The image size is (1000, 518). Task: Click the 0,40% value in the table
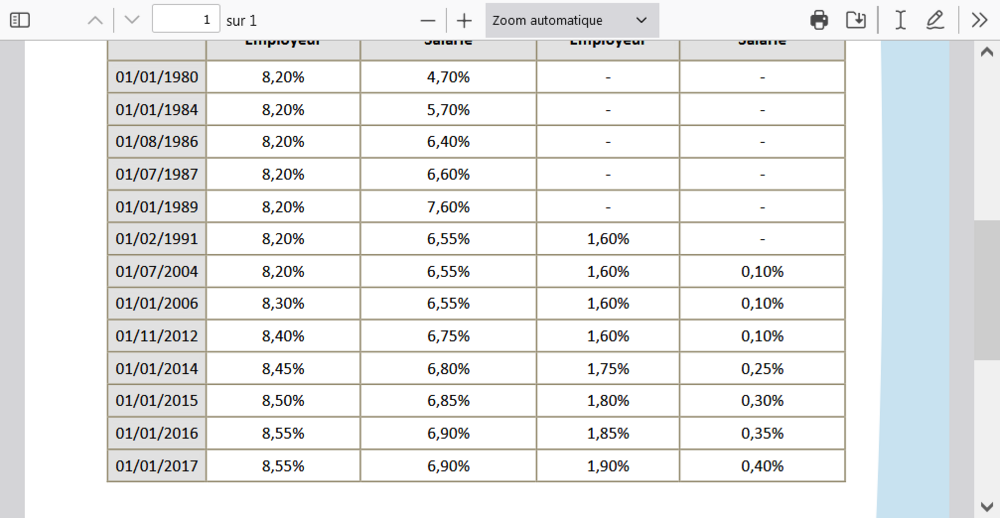[x=762, y=465]
